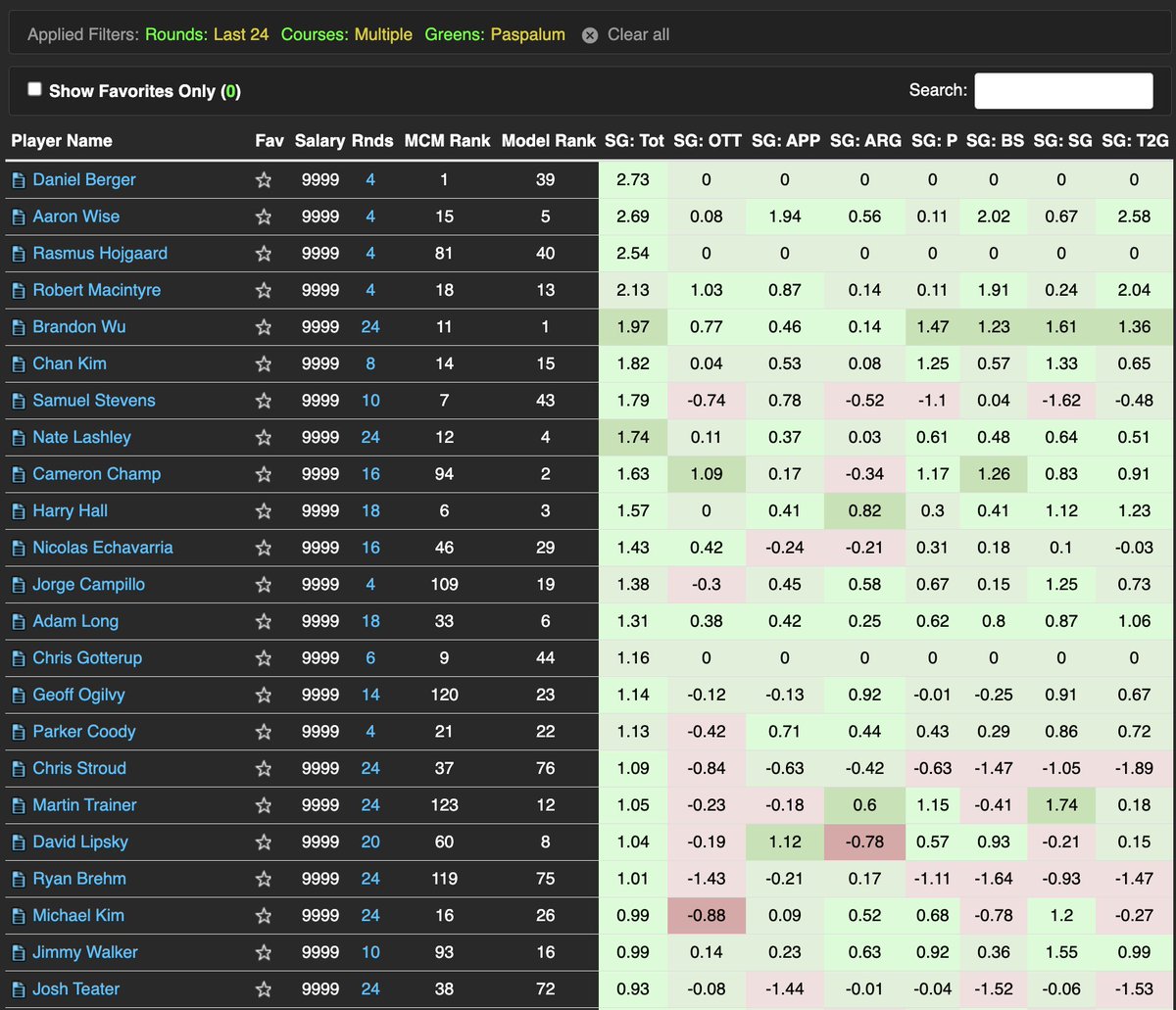Click Martin Trainer's SG: SG value 1.74

coord(1061,805)
